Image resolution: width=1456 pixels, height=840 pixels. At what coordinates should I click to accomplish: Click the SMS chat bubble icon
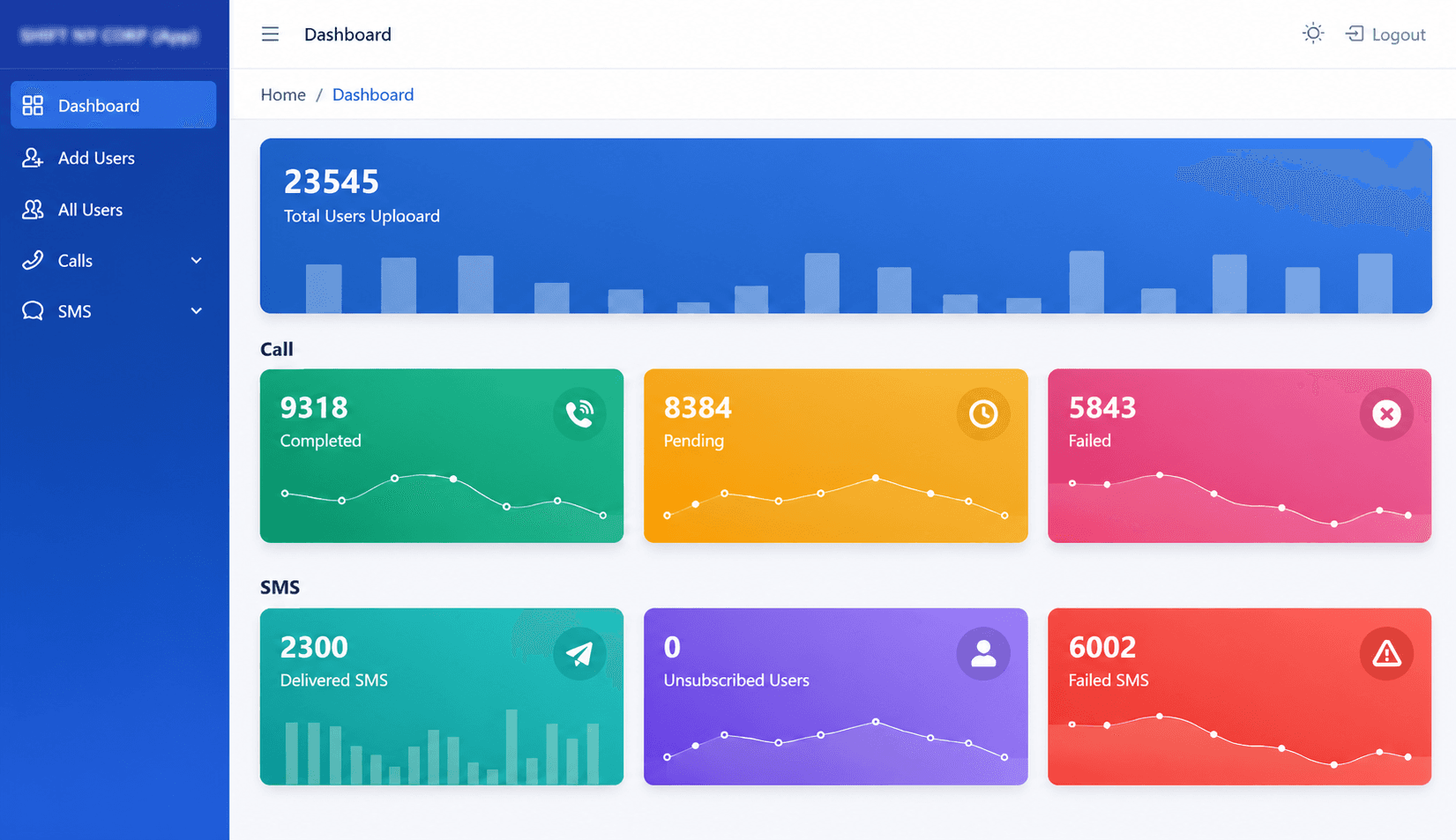tap(33, 311)
